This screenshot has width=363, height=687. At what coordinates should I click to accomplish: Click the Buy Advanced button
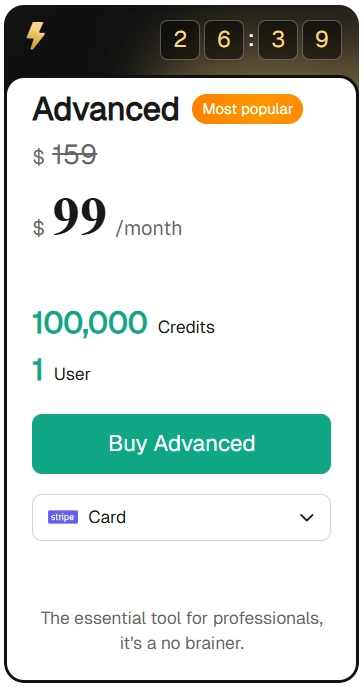click(x=181, y=444)
